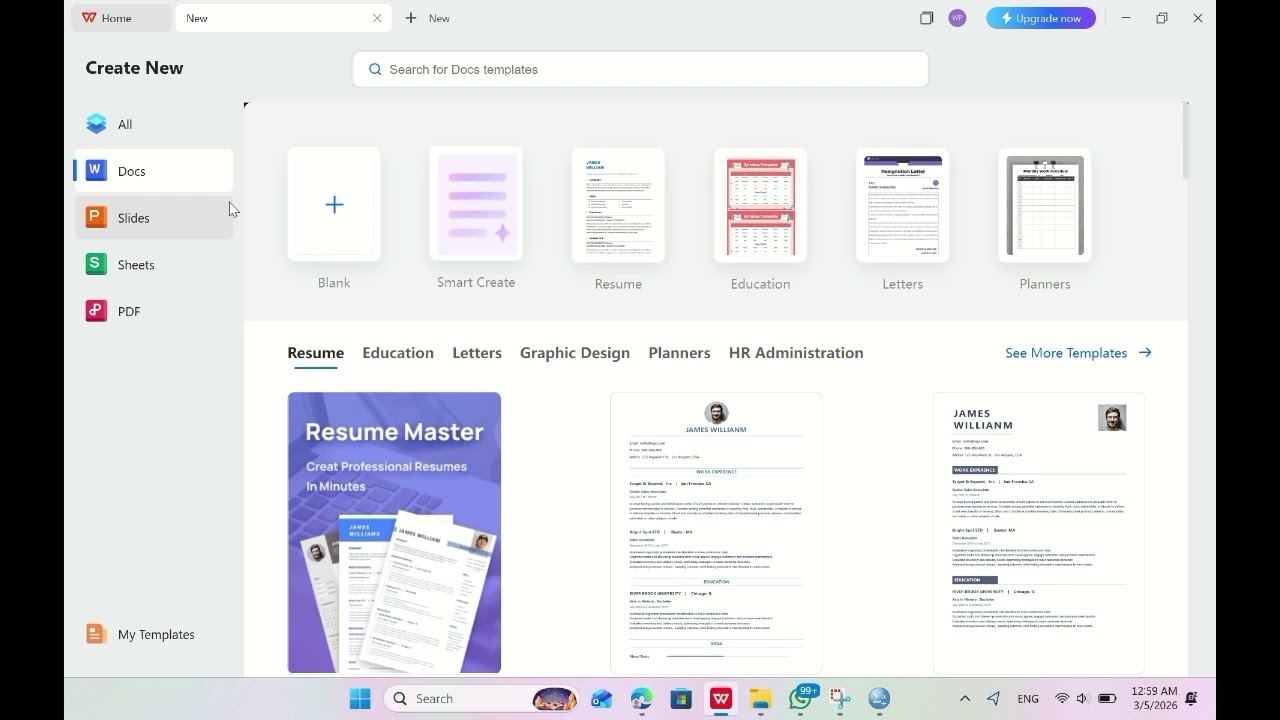Open the Education template category thumbnail
The width and height of the screenshot is (1280, 720).
pos(760,205)
